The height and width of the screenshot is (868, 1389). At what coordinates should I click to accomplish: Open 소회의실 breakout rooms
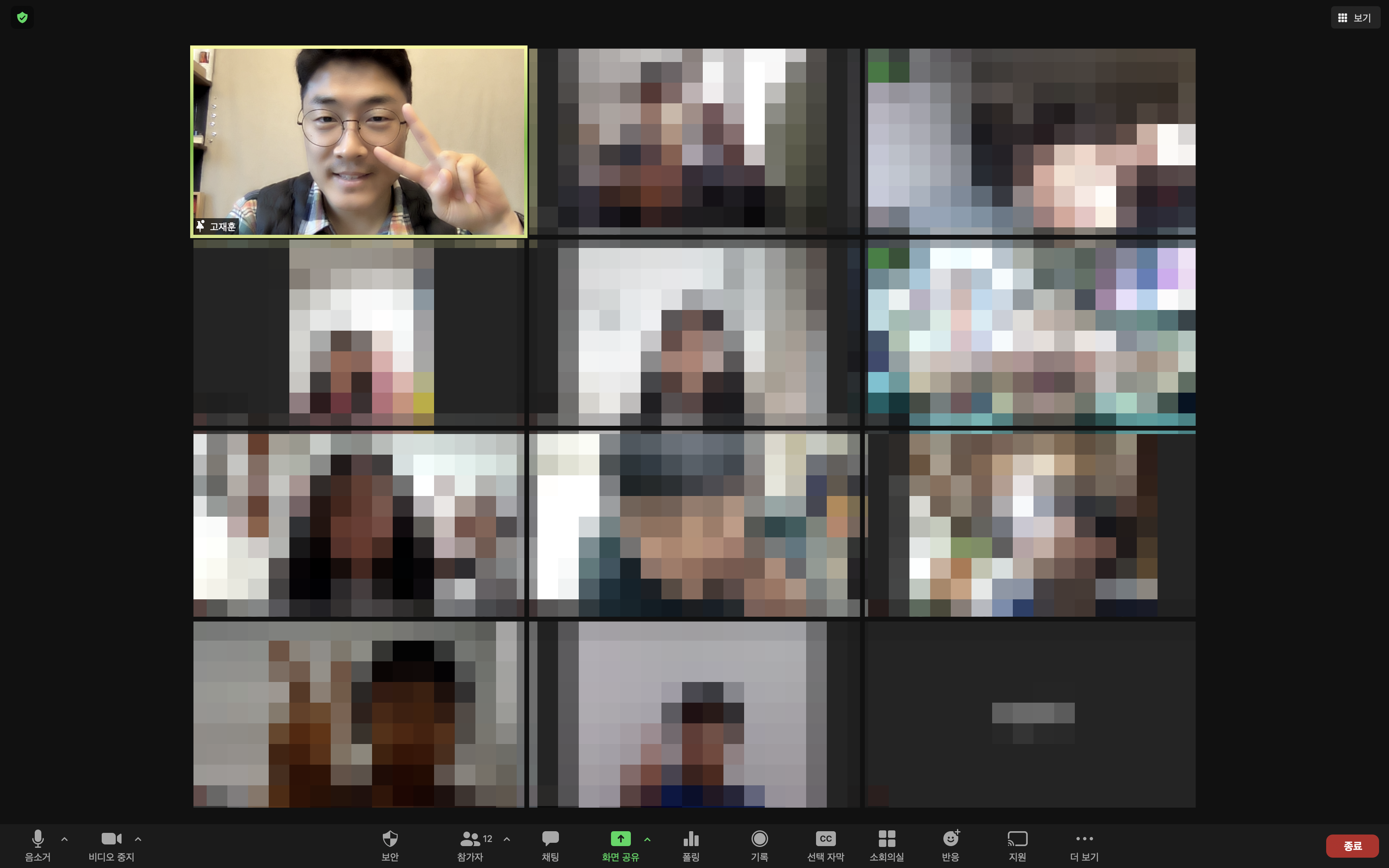pos(886,844)
